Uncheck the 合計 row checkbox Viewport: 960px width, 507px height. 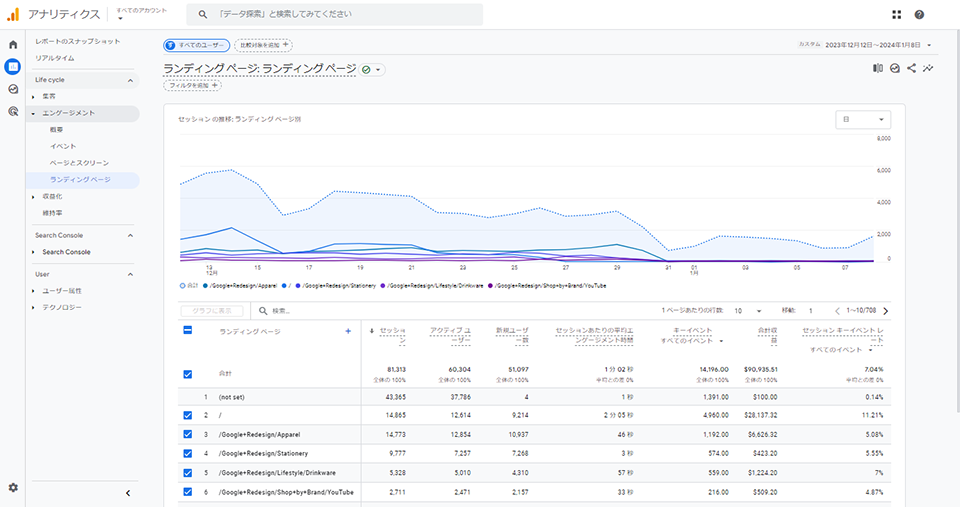click(187, 374)
